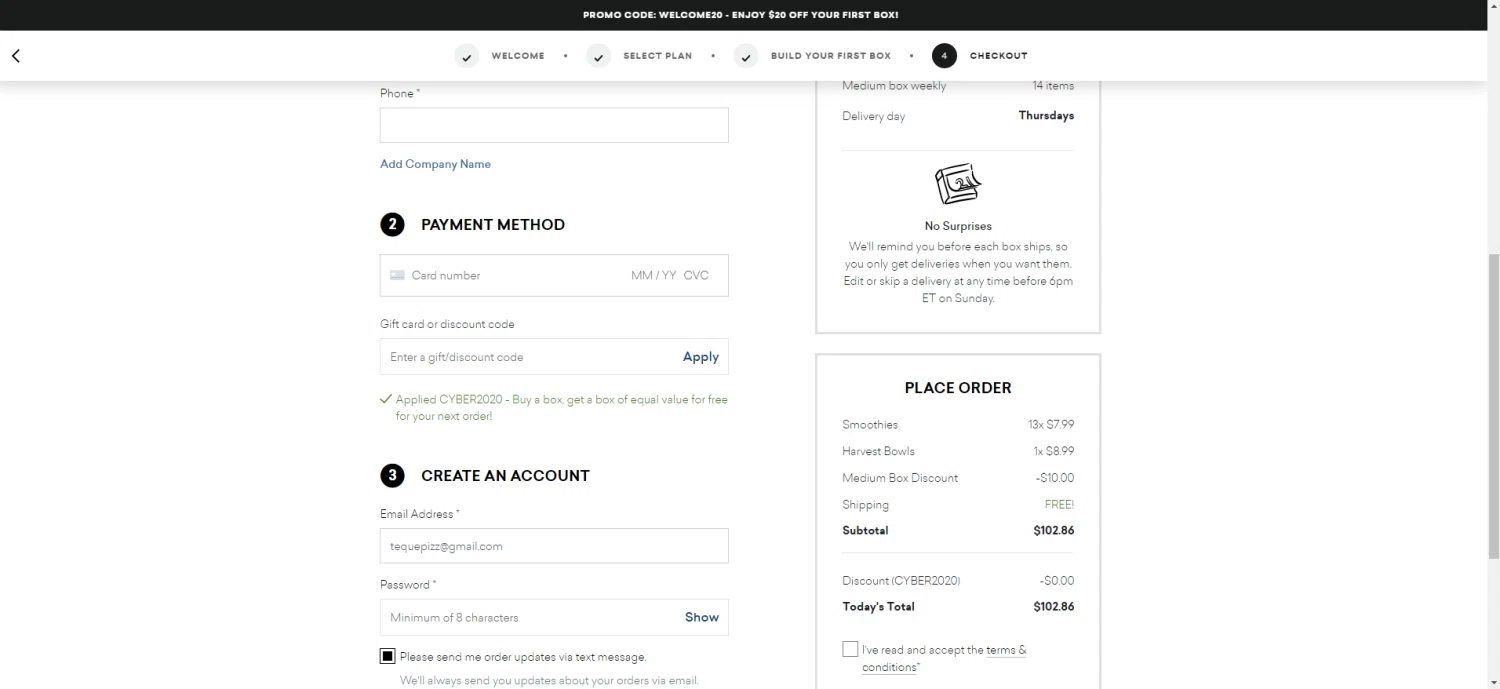
Task: Show the password characters
Action: point(701,617)
